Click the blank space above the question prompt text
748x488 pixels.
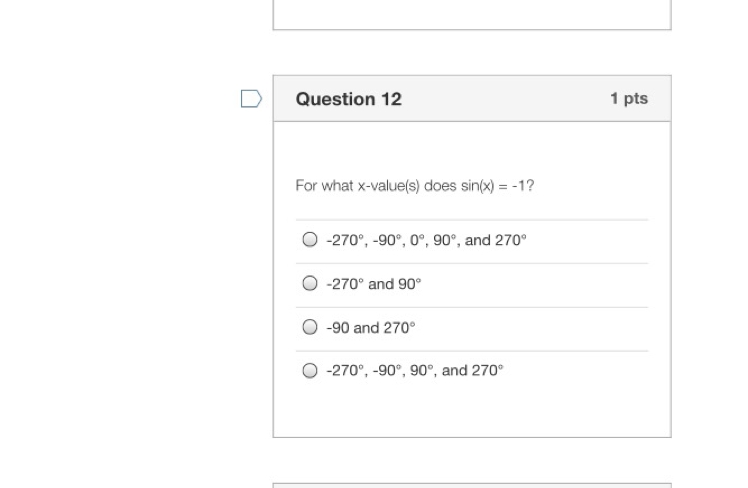click(x=472, y=149)
